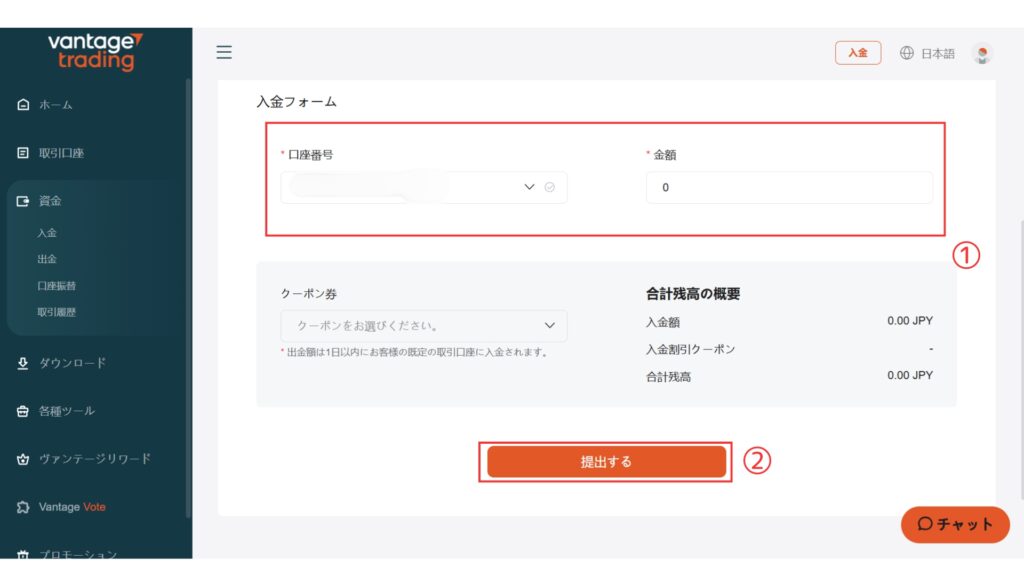
Task: Click the 取引口座 sidebar icon
Action: pyautogui.click(x=24, y=153)
